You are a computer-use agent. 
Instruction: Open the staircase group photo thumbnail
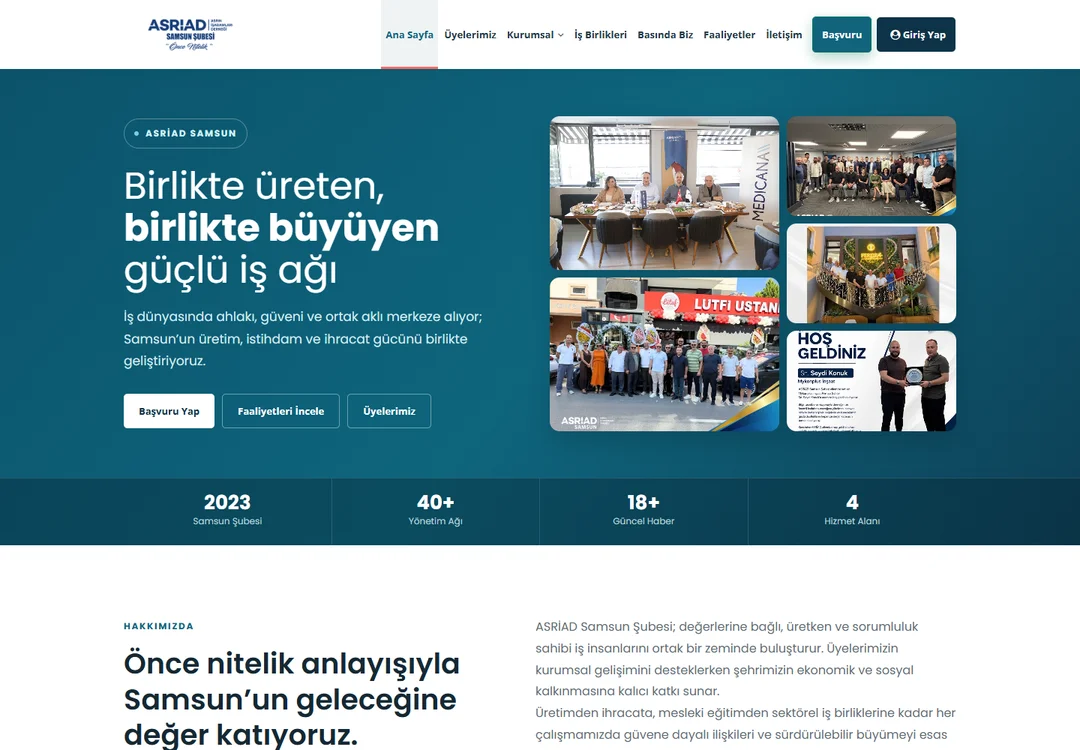[871, 273]
